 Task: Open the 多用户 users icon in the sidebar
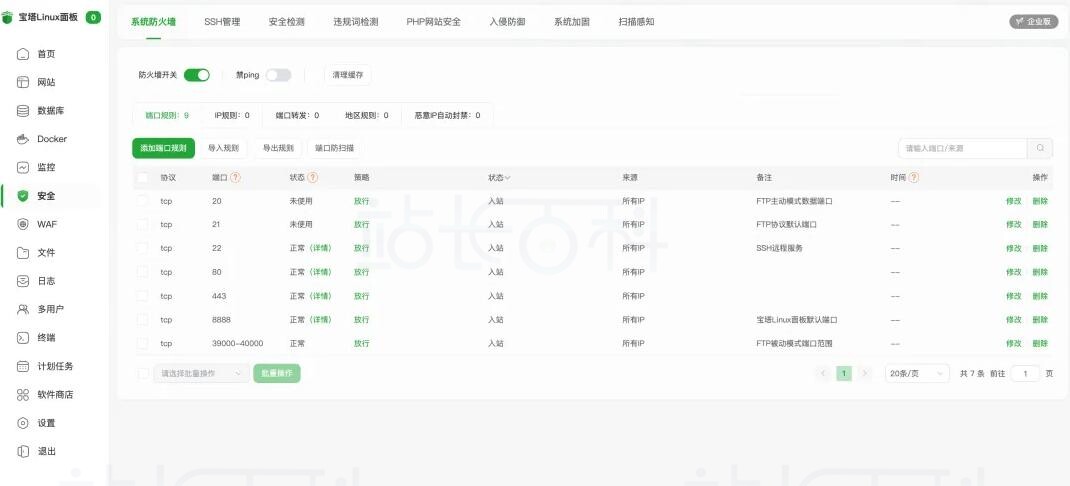point(23,309)
